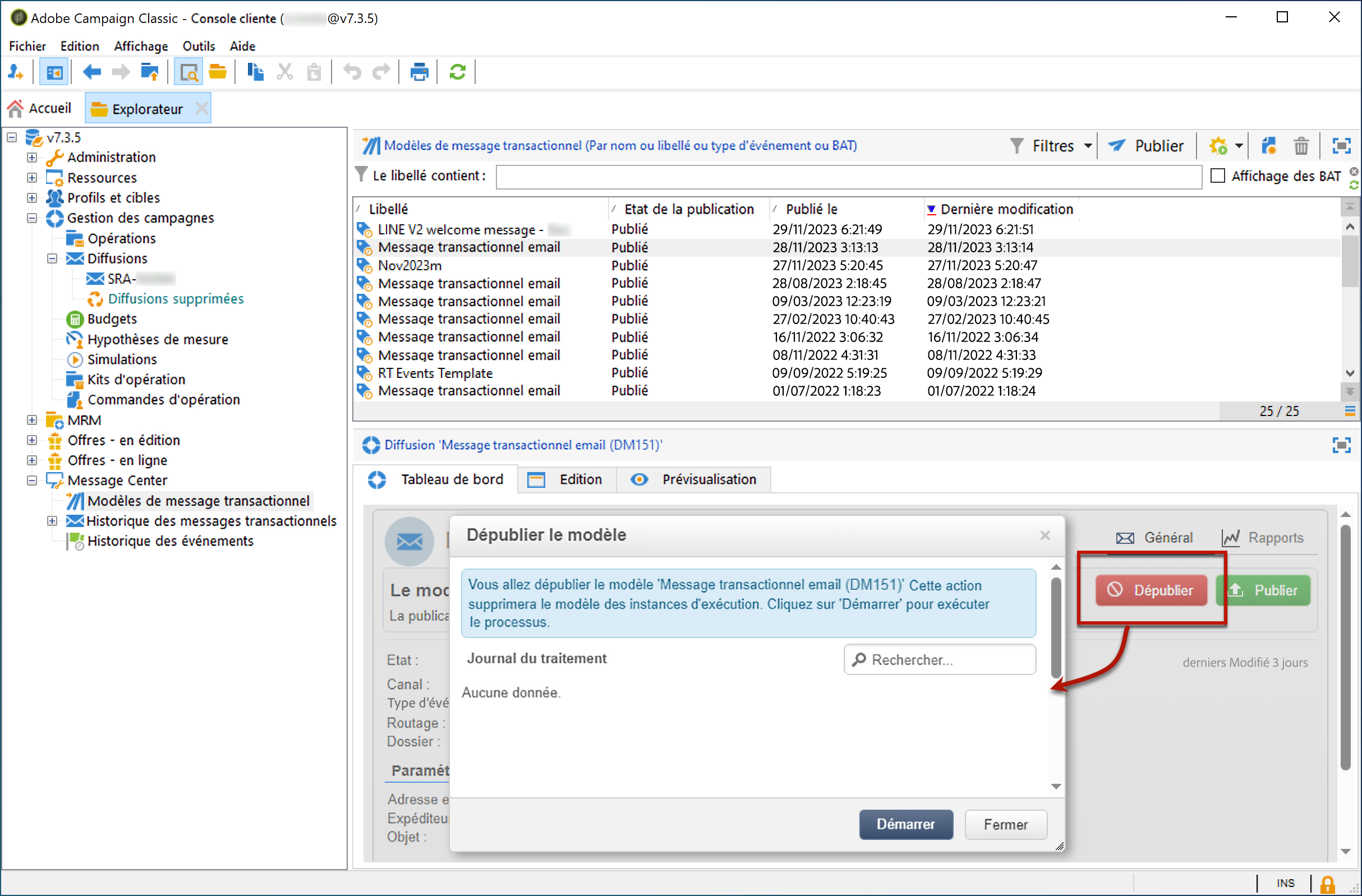Click the back navigation arrow icon
Viewport: 1362px width, 896px height.
tap(91, 72)
